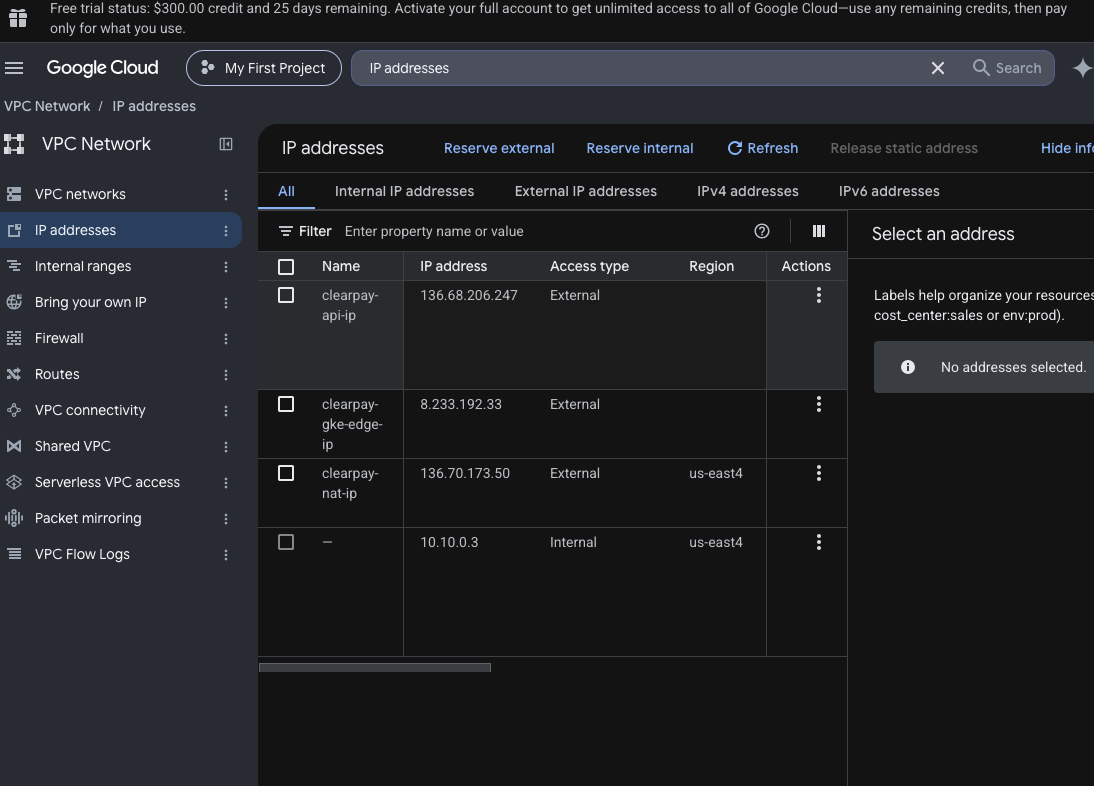Open more options for IP addresses sidebar
Image resolution: width=1094 pixels, height=786 pixels.
[226, 231]
